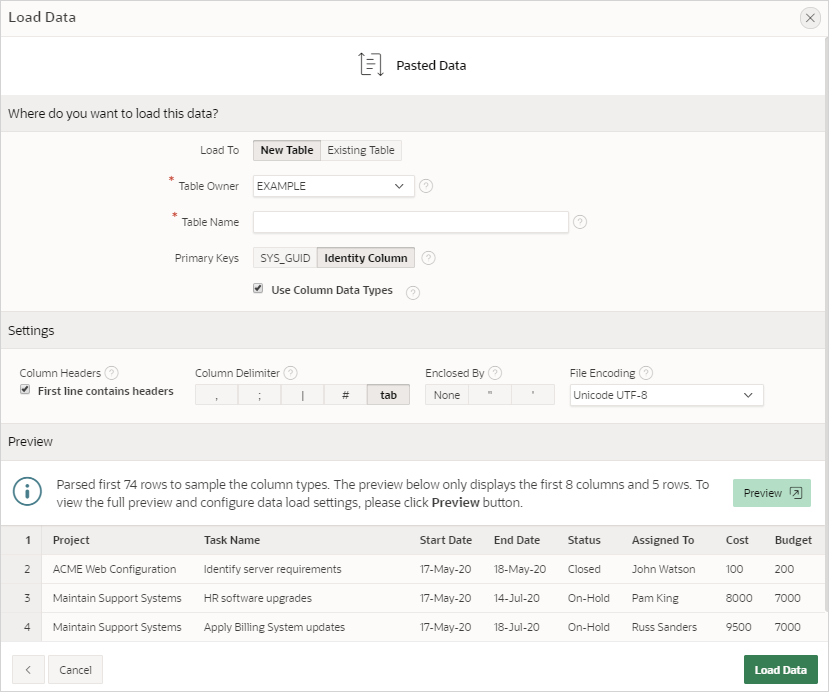
Task: Open help for Column Headers
Action: pyautogui.click(x=111, y=373)
